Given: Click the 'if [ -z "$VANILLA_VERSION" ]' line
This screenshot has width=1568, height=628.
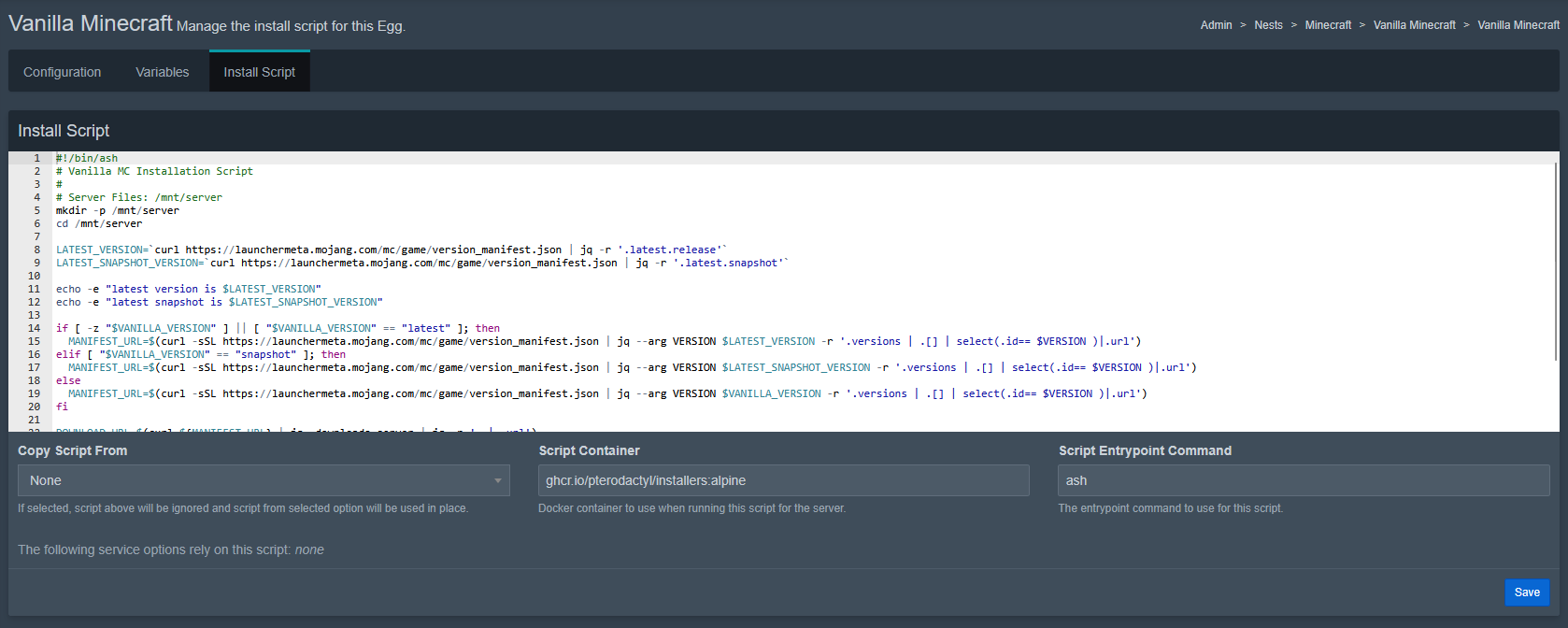Looking at the screenshot, I should [x=278, y=328].
